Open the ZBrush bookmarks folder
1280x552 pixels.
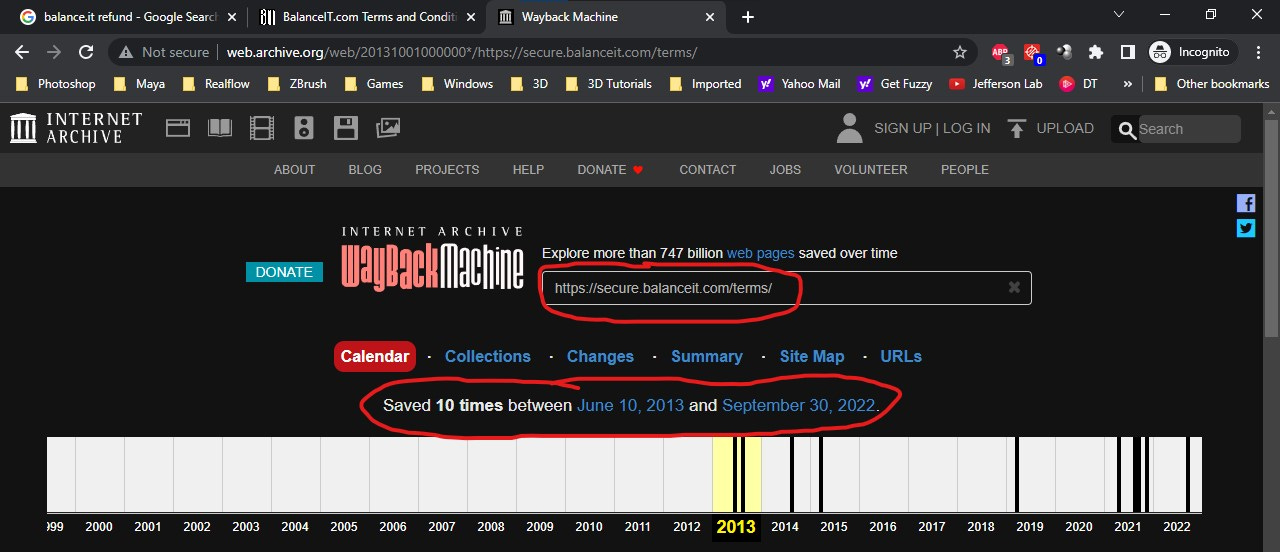coord(297,84)
